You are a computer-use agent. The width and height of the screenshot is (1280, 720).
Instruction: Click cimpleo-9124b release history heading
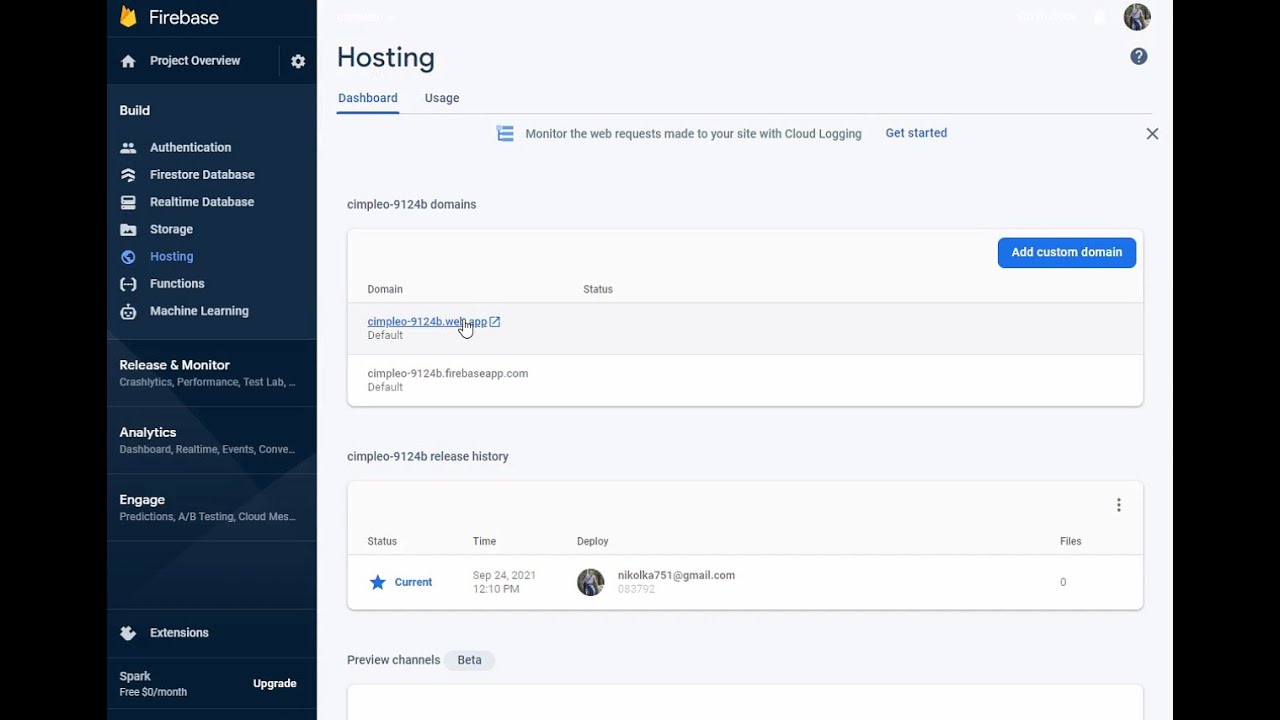pos(428,457)
